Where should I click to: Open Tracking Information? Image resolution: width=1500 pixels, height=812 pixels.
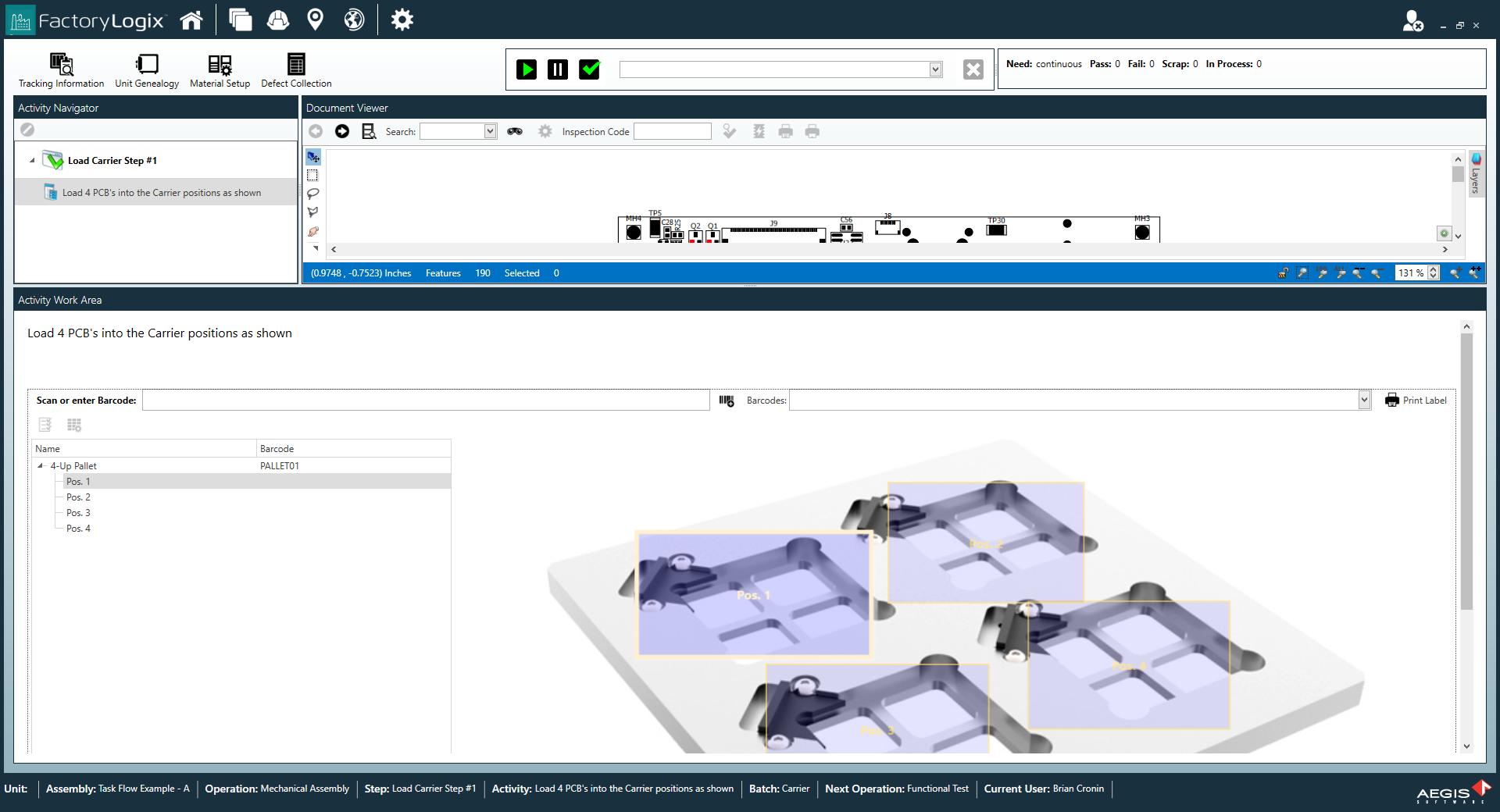coord(61,69)
